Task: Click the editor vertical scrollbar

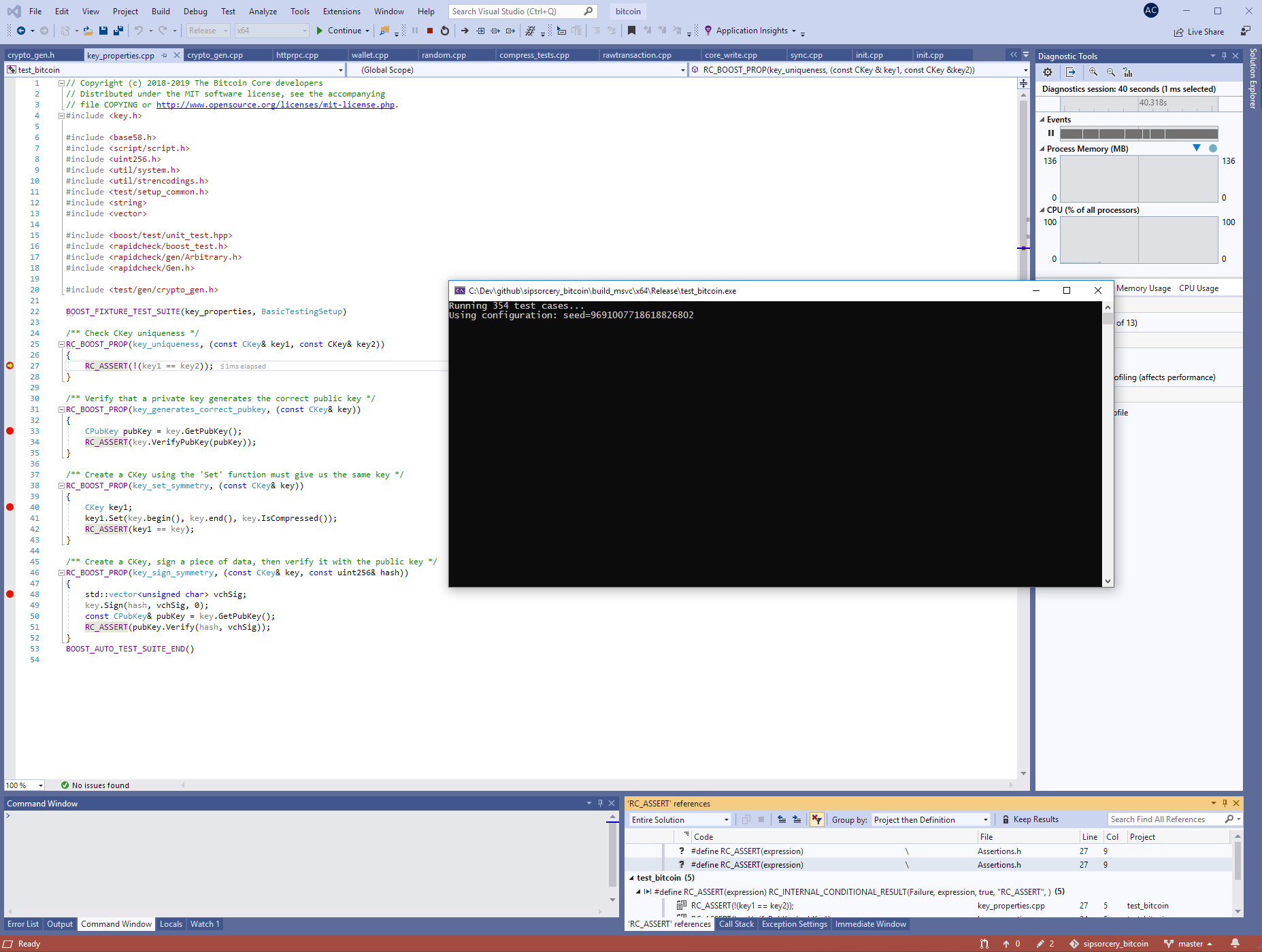Action: point(1023,435)
